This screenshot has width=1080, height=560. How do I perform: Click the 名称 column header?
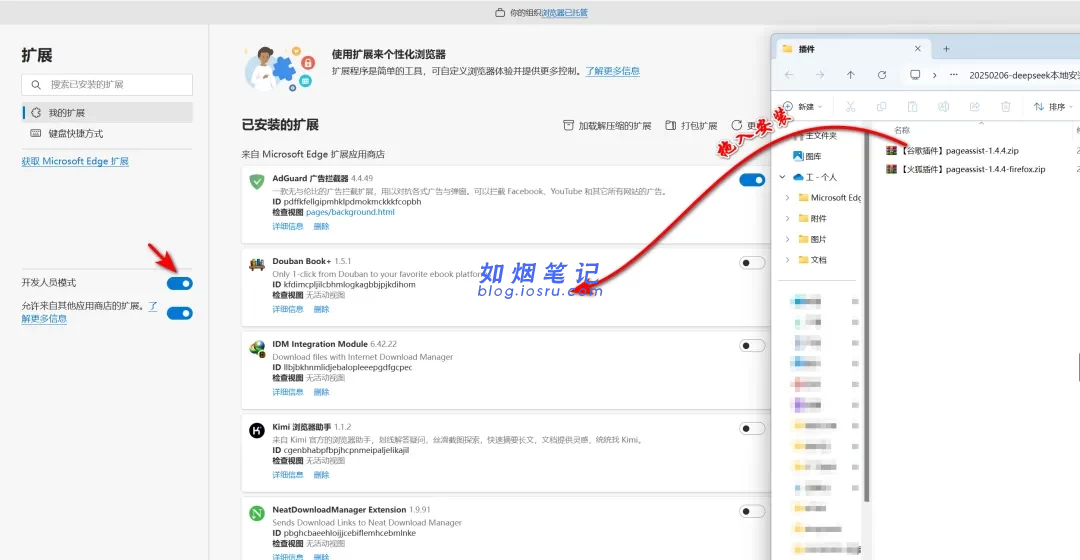902,130
